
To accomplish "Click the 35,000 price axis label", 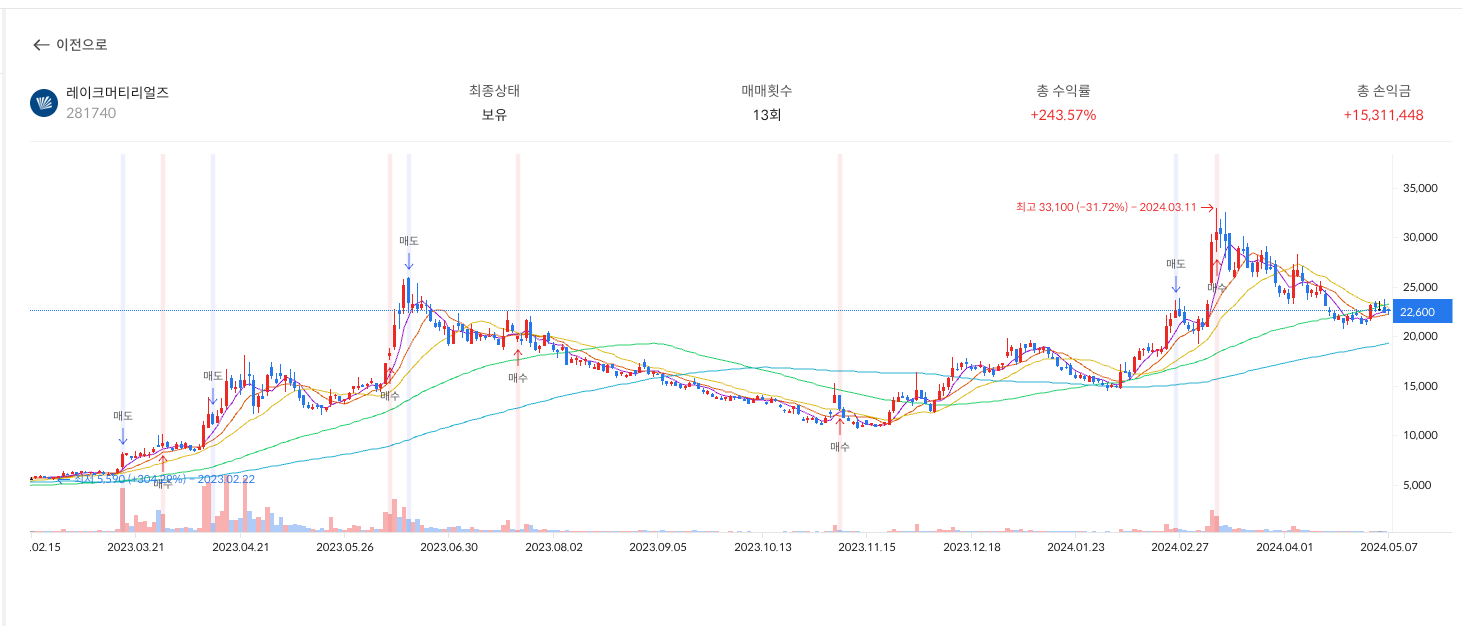I will click(x=1420, y=188).
